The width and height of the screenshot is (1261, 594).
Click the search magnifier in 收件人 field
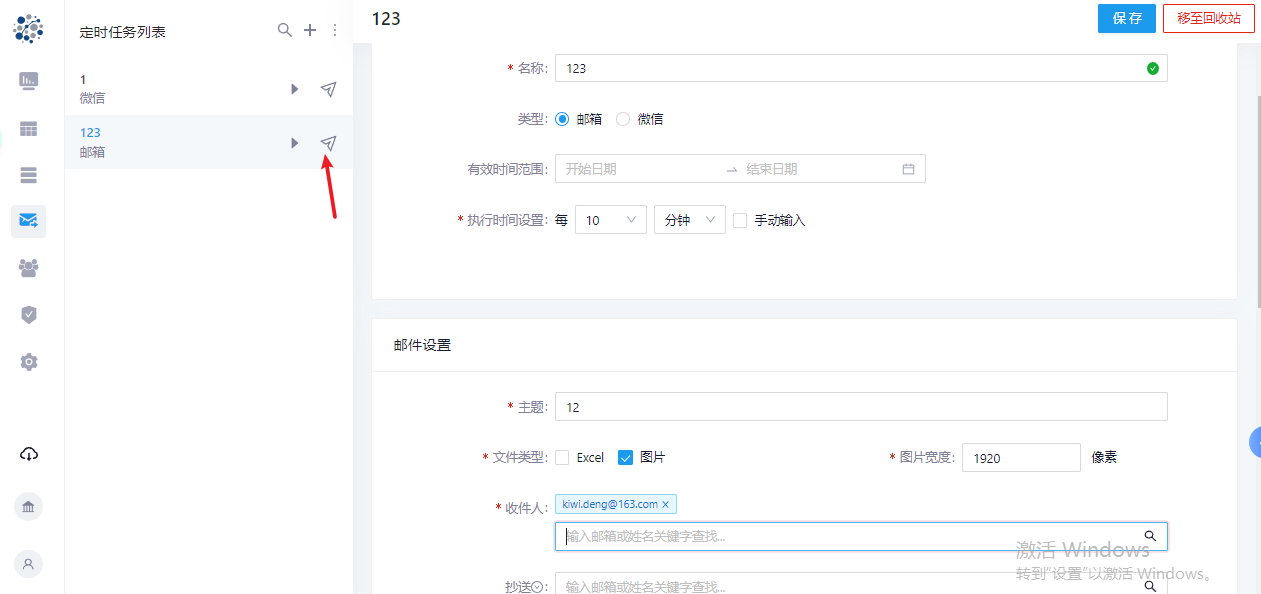pos(1150,536)
